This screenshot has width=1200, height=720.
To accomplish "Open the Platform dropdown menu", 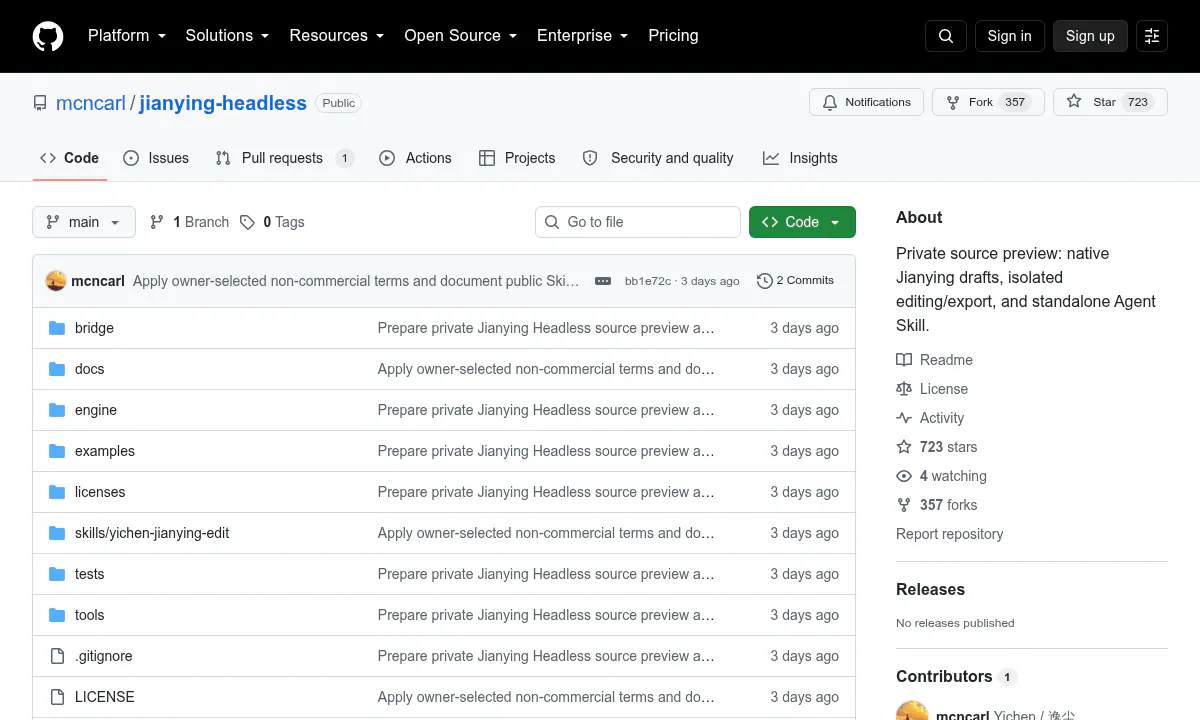I will point(126,36).
